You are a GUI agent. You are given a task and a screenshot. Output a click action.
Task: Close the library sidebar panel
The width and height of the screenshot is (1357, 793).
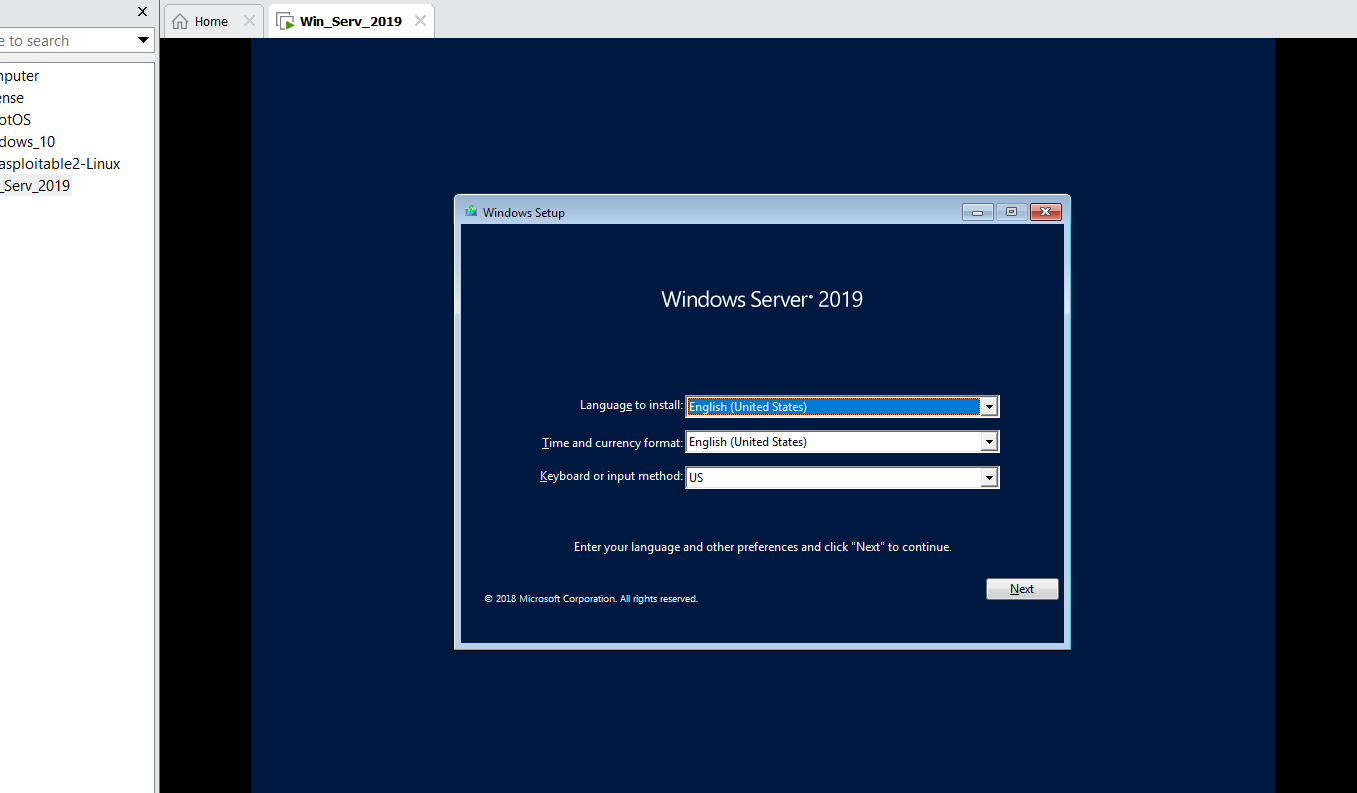click(x=142, y=12)
